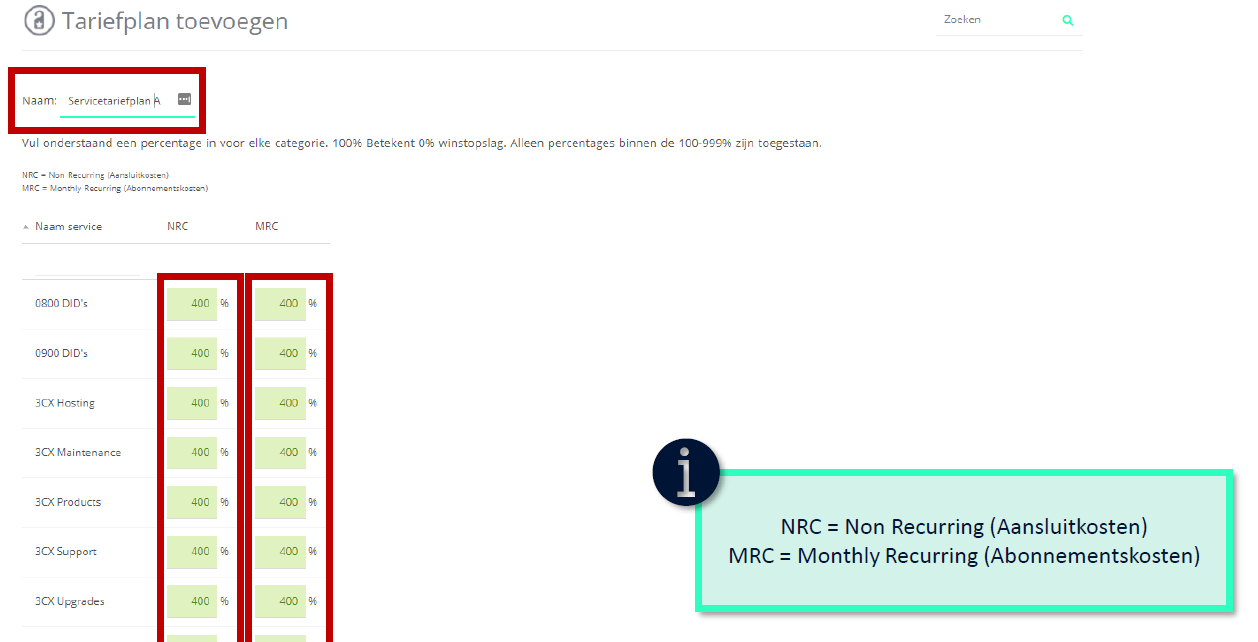Click the small NRC = Non Recurring legend line
Viewport: 1258px width, 642px height.
pyautogui.click(x=95, y=175)
